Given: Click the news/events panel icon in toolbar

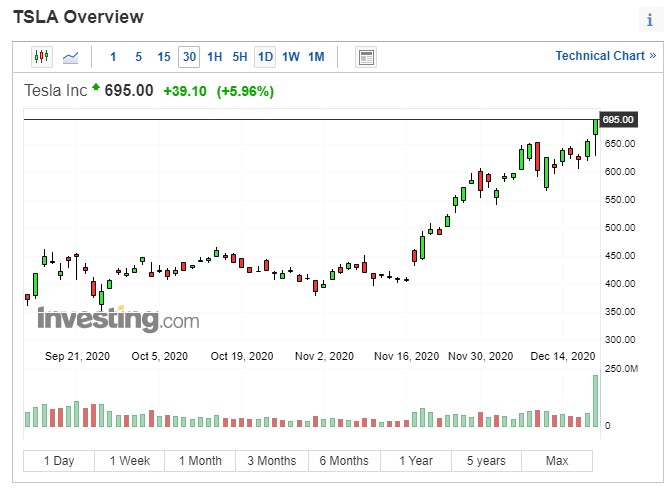Looking at the screenshot, I should [366, 57].
